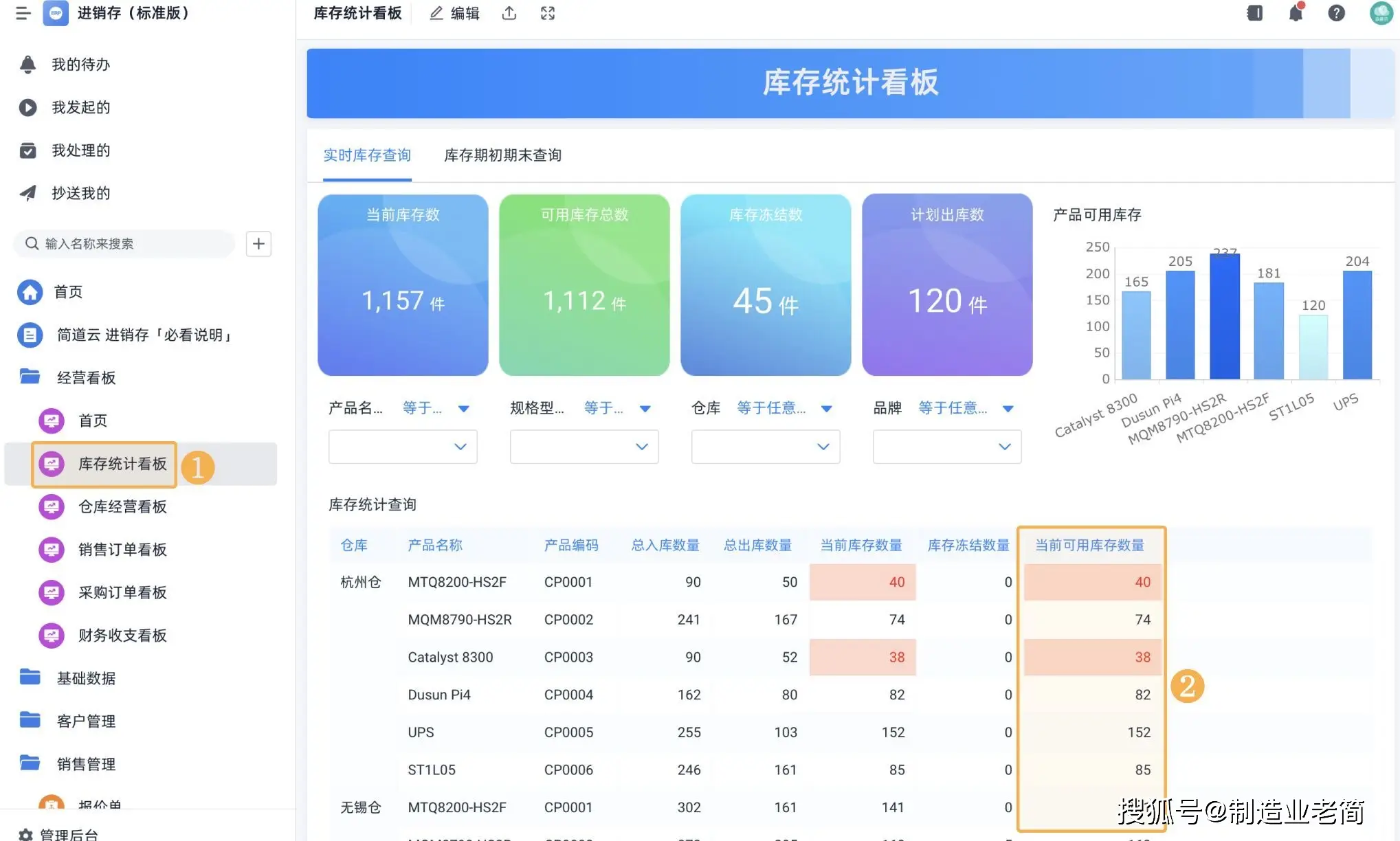Click the Catalyst 8300 bar in chart
Screen dimensions: 1400x841
[x=1136, y=335]
